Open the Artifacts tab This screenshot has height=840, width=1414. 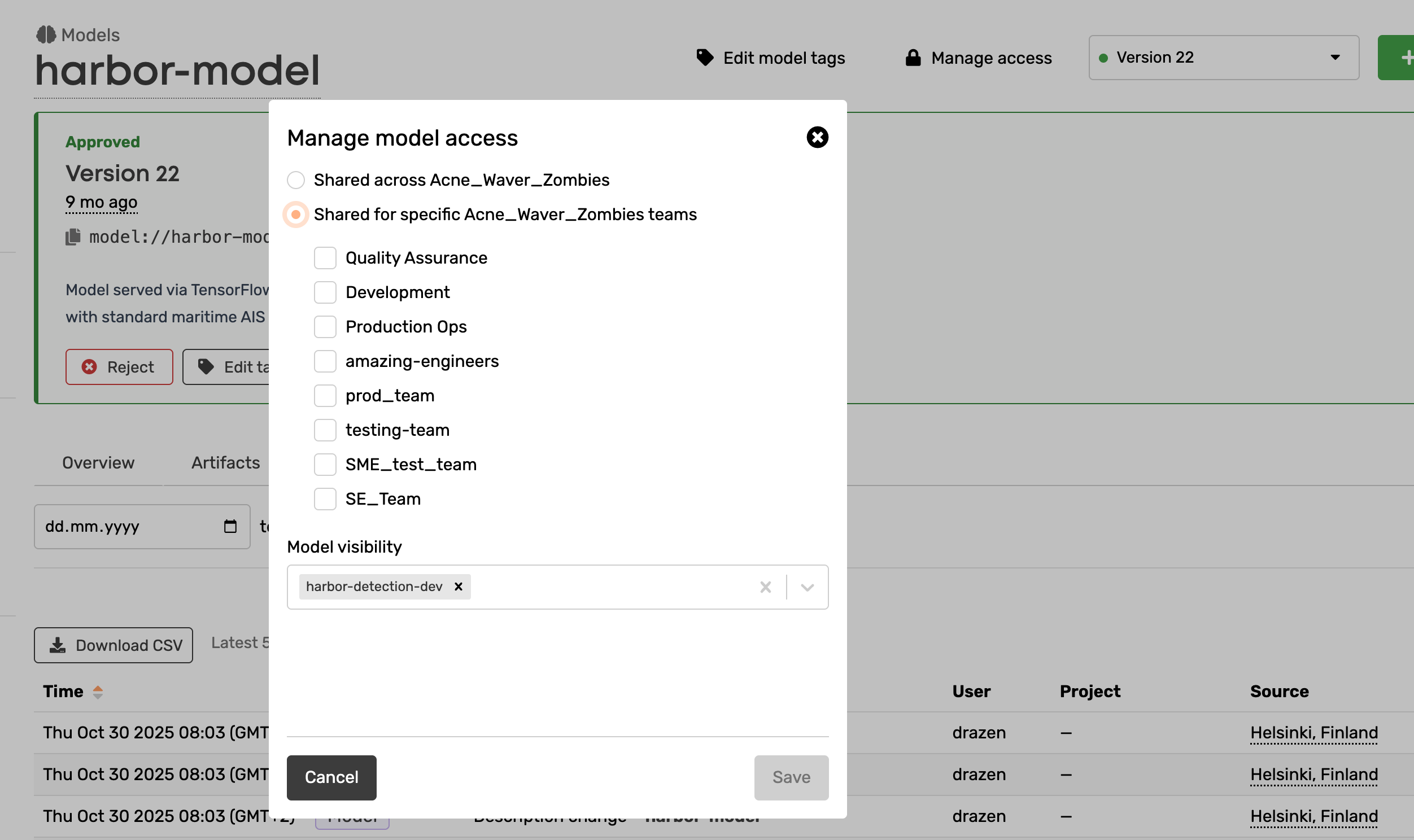click(x=225, y=463)
